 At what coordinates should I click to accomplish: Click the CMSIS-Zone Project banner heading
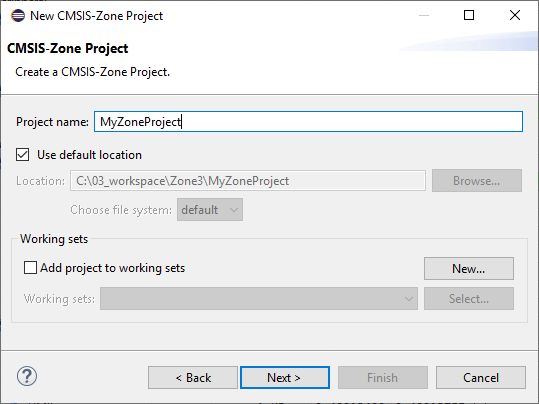(67, 48)
